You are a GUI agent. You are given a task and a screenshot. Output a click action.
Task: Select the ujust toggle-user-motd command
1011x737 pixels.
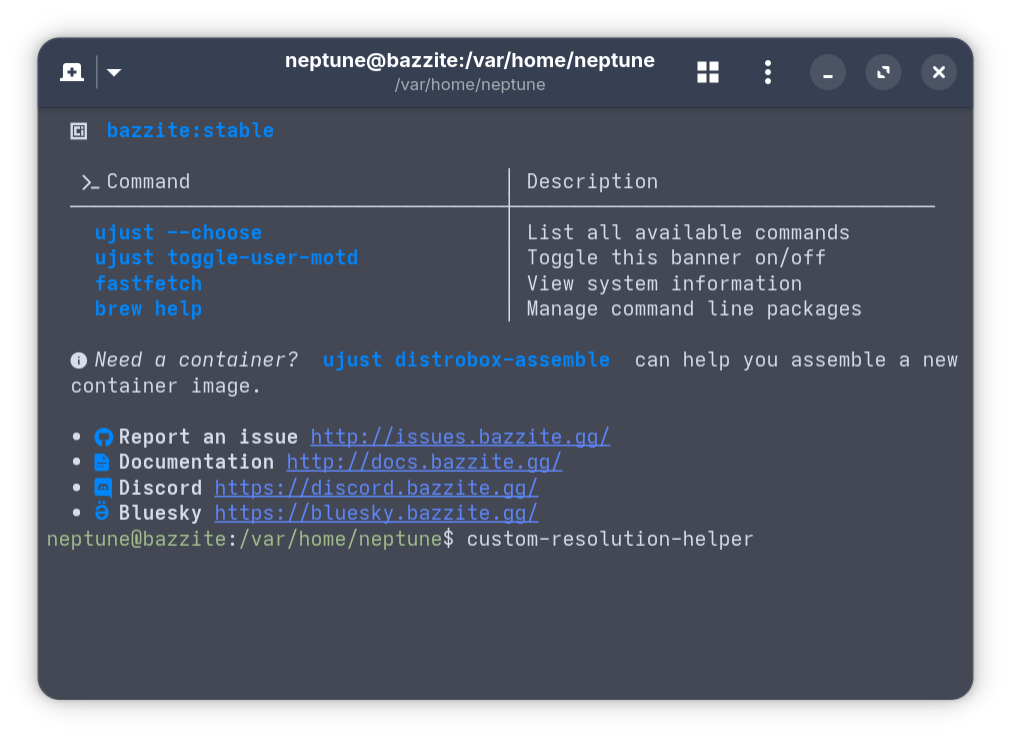pos(226,258)
